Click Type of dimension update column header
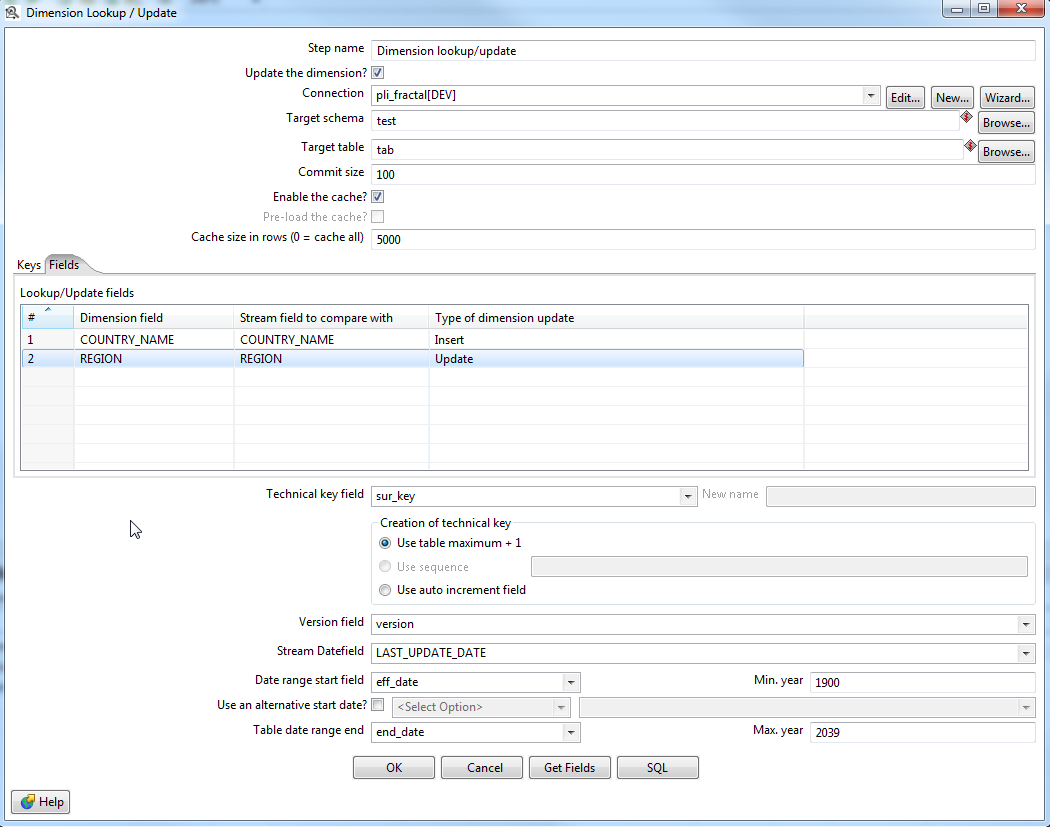 (616, 317)
